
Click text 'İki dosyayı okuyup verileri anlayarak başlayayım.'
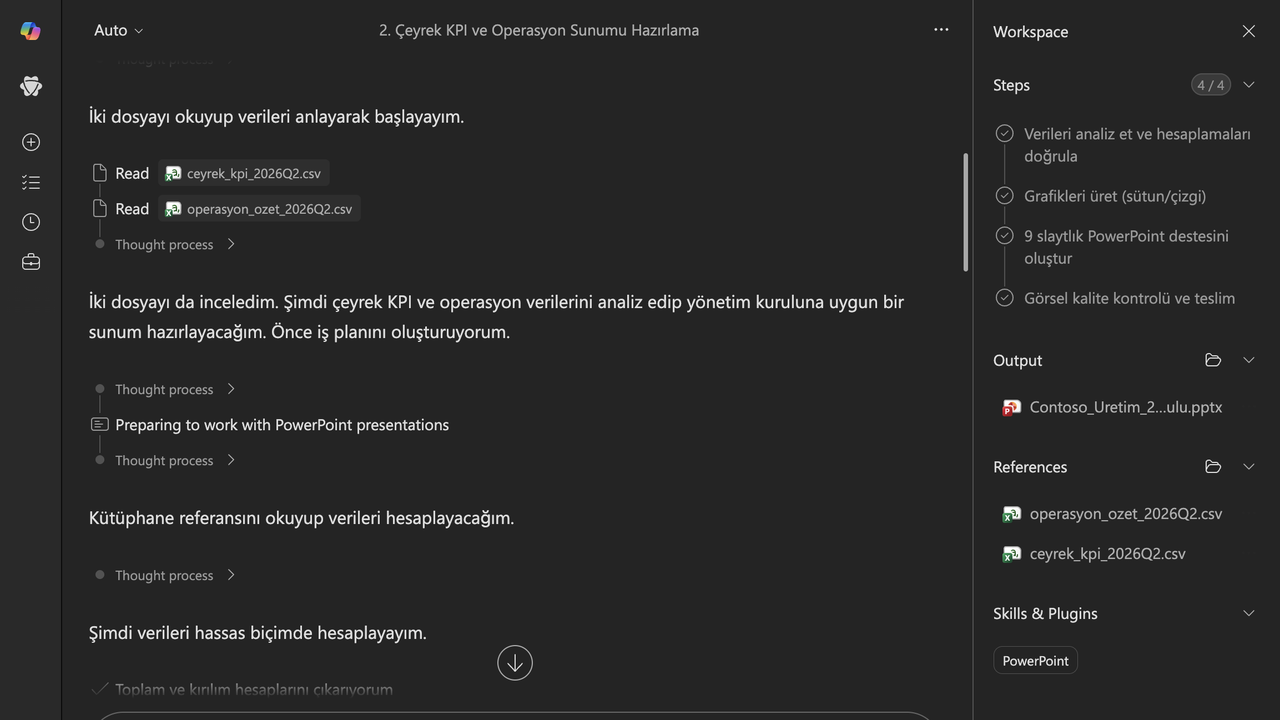[276, 117]
